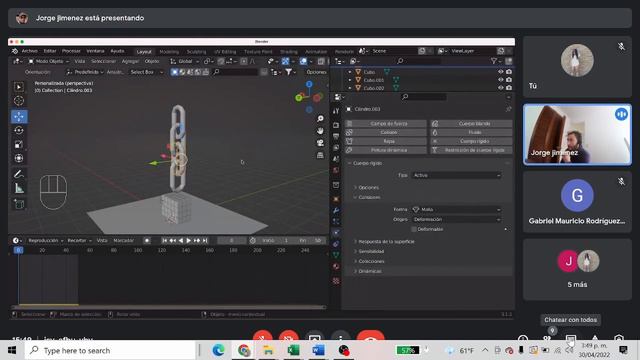The height and width of the screenshot is (360, 640).
Task: Enable the Deformación checkbox under Colisiones
Action: (x=414, y=229)
